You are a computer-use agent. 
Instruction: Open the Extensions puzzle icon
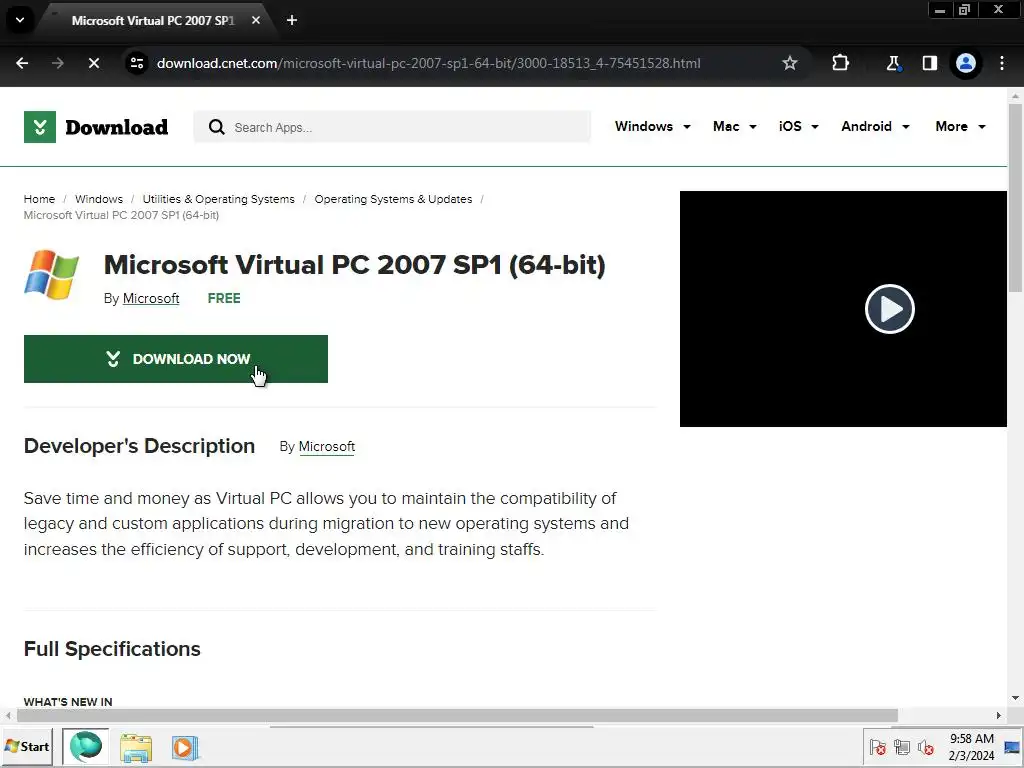click(840, 63)
